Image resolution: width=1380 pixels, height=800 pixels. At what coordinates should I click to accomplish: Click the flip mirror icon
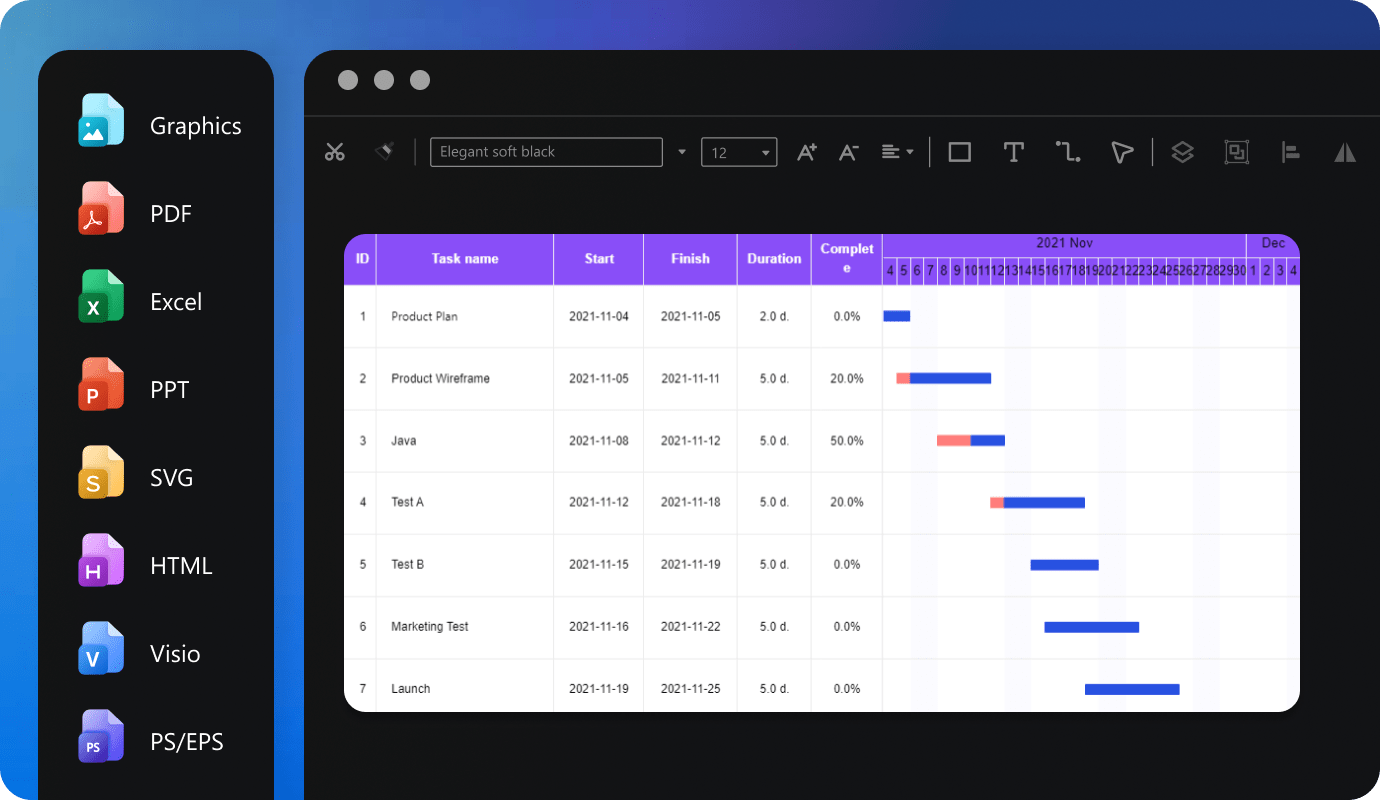(1345, 152)
